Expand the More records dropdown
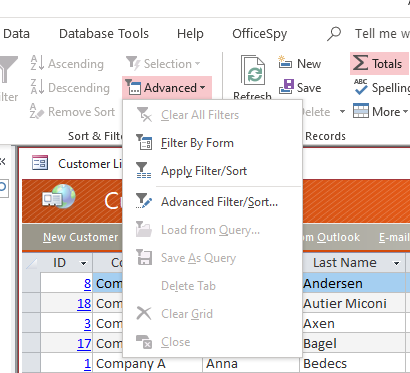Screen dimensions: 410x373 pyautogui.click(x=380, y=112)
